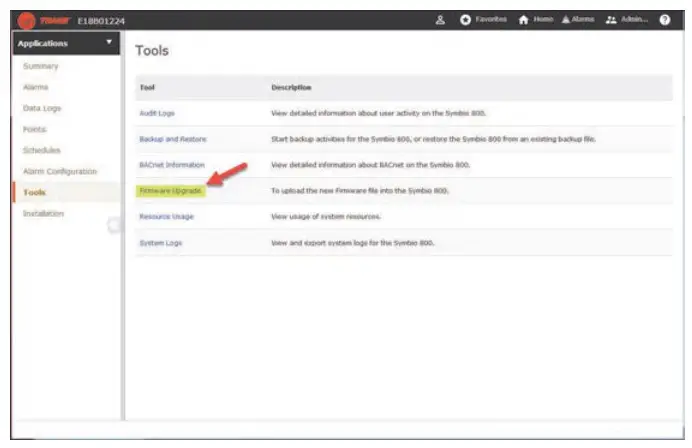Open the Backup and Restore link
The height and width of the screenshot is (448, 692).
pyautogui.click(x=173, y=139)
